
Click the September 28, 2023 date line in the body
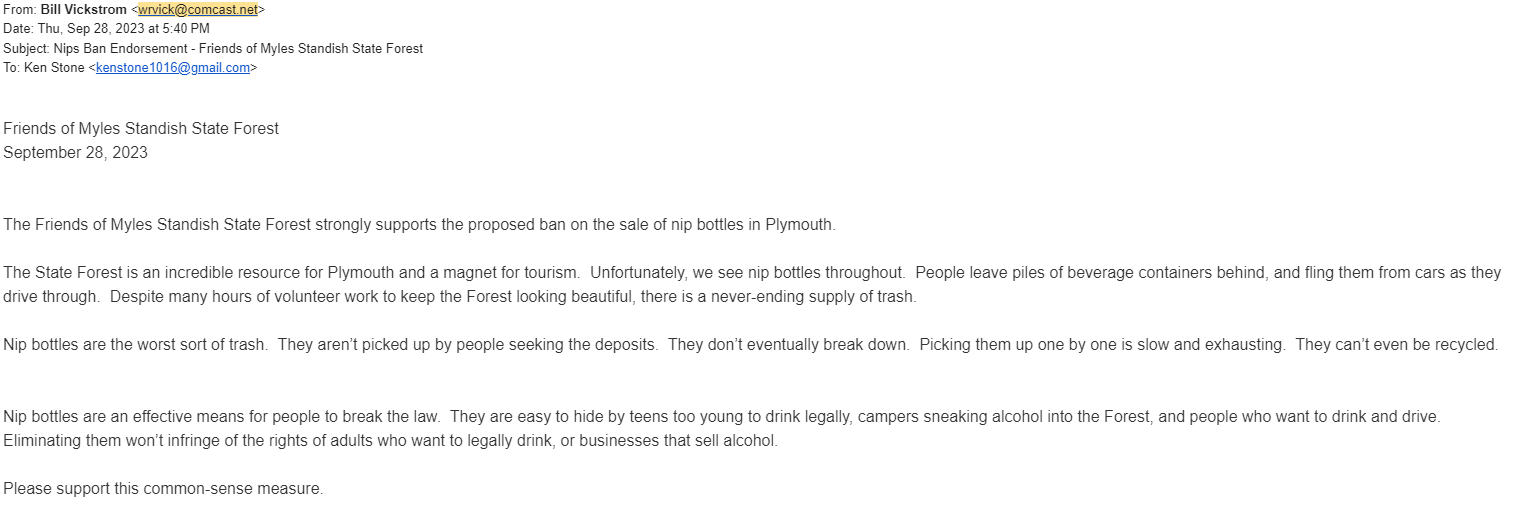tap(75, 152)
